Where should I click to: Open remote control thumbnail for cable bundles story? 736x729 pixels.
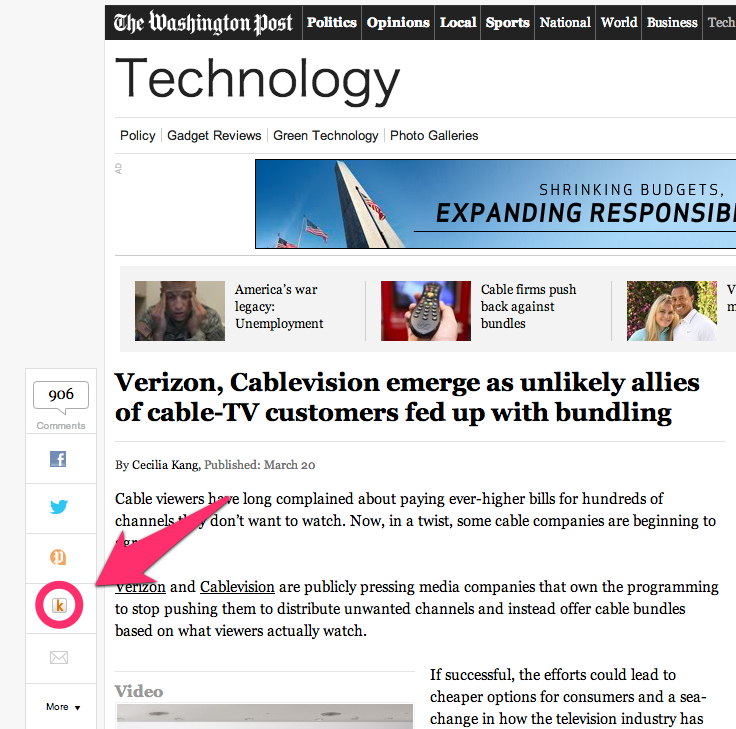pyautogui.click(x=426, y=311)
